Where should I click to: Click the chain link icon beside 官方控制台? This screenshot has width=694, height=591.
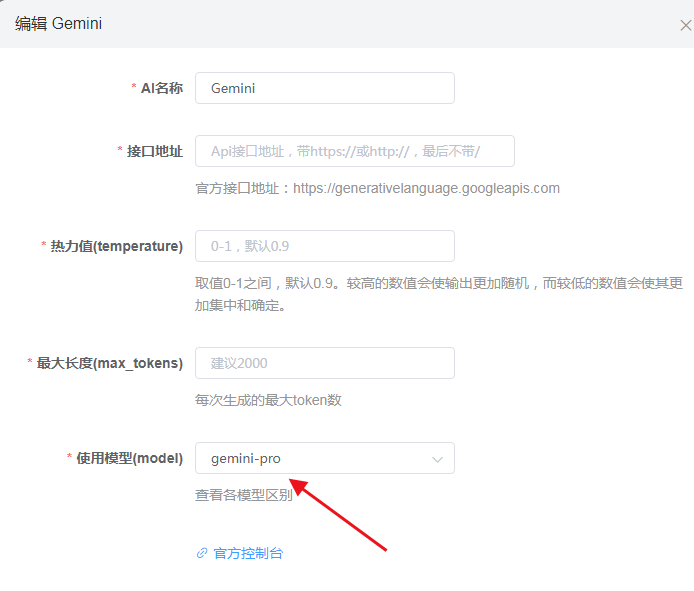pos(202,553)
